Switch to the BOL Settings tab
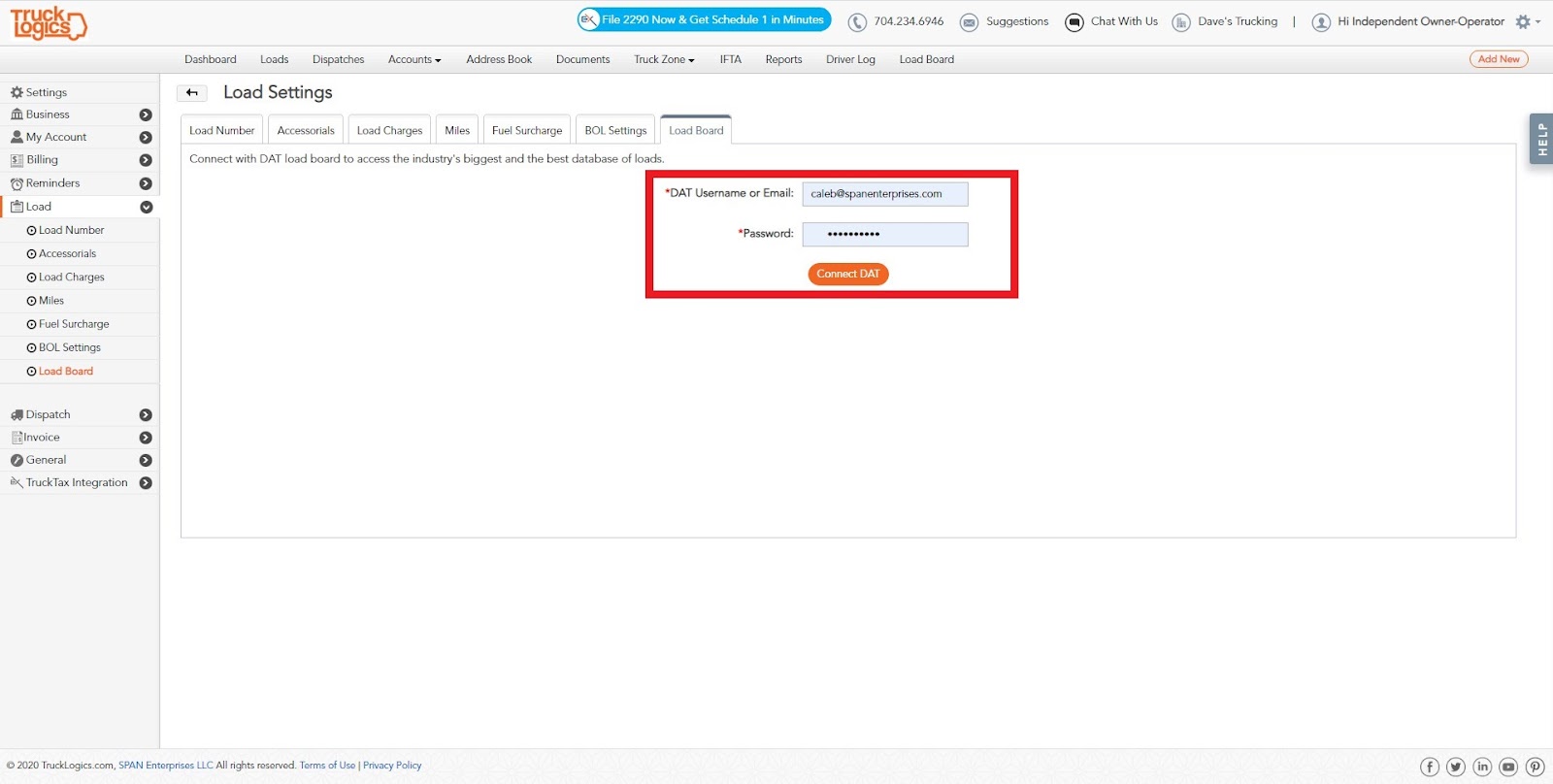Screen dimensions: 1553x784 coord(615,130)
